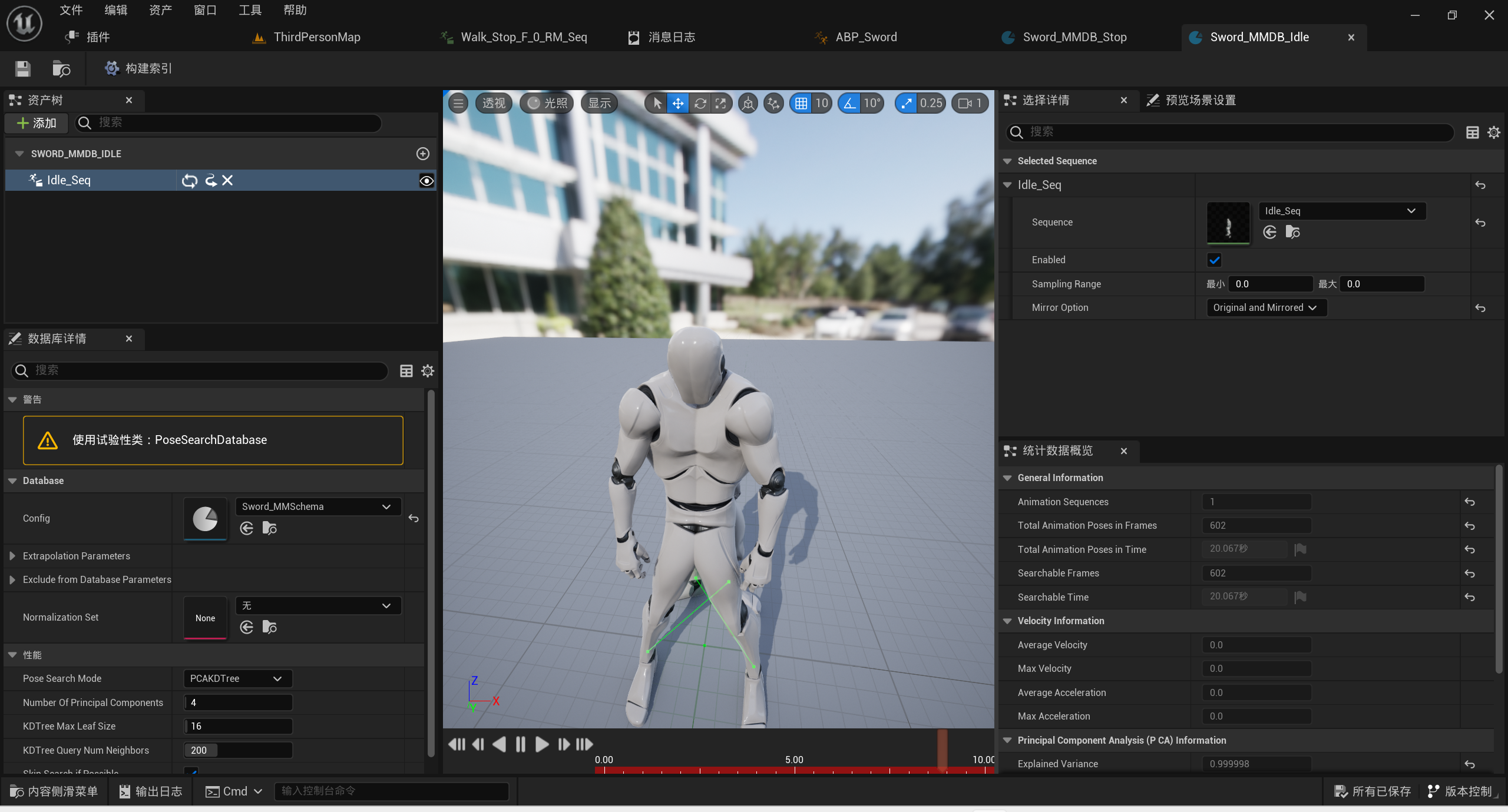This screenshot has height=812, width=1508.
Task: Toggle visibility eye for Idle_Seq
Action: click(426, 181)
